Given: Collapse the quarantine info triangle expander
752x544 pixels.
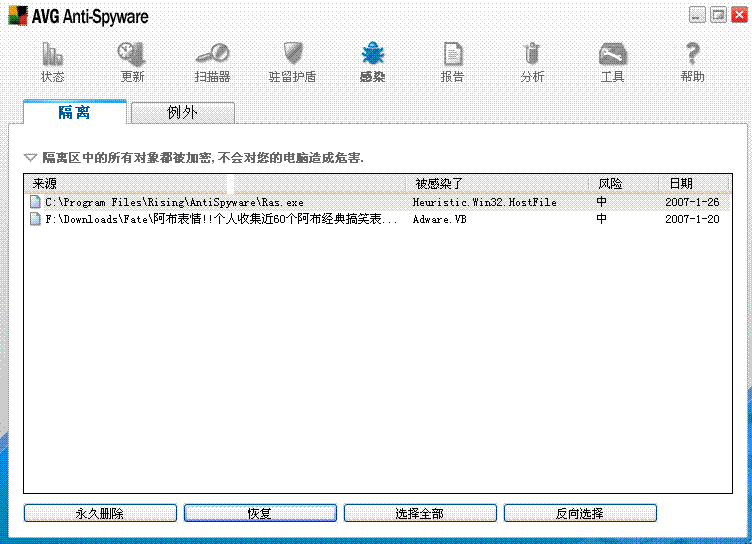Looking at the screenshot, I should [30, 157].
